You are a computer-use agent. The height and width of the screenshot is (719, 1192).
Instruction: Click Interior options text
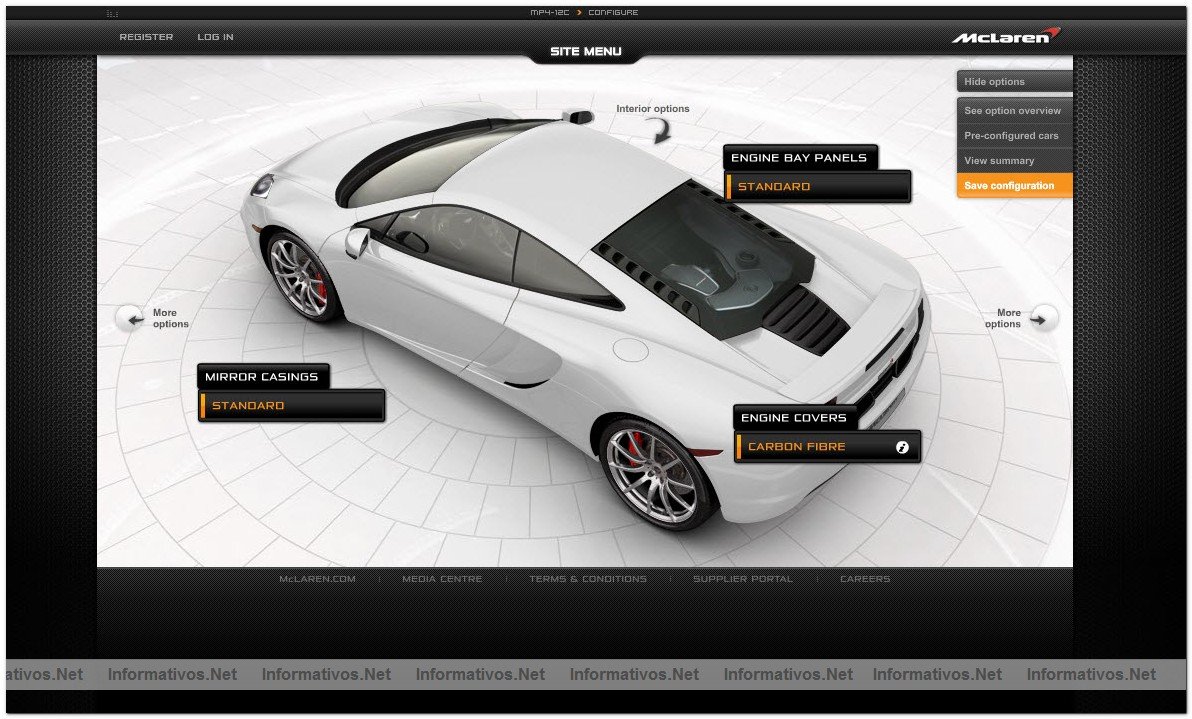click(652, 109)
